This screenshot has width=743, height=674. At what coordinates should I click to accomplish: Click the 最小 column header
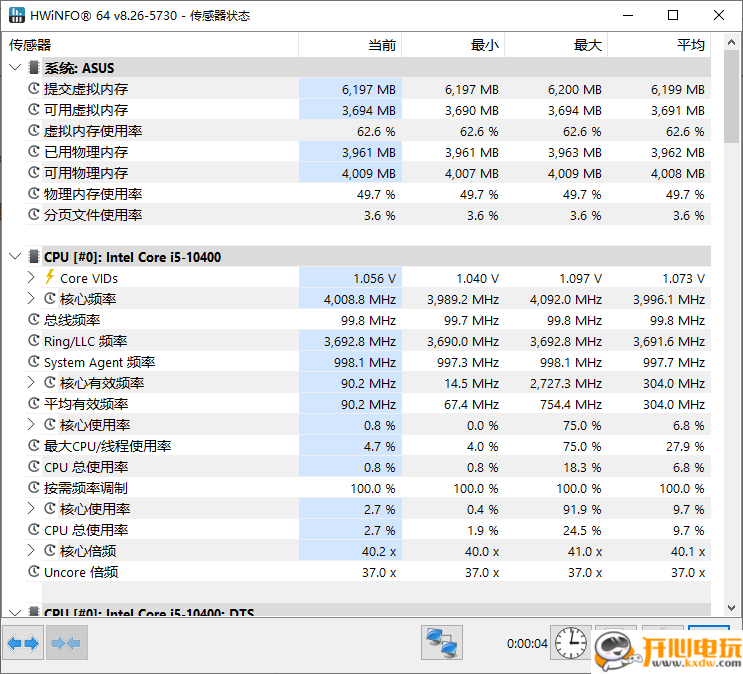[x=453, y=45]
